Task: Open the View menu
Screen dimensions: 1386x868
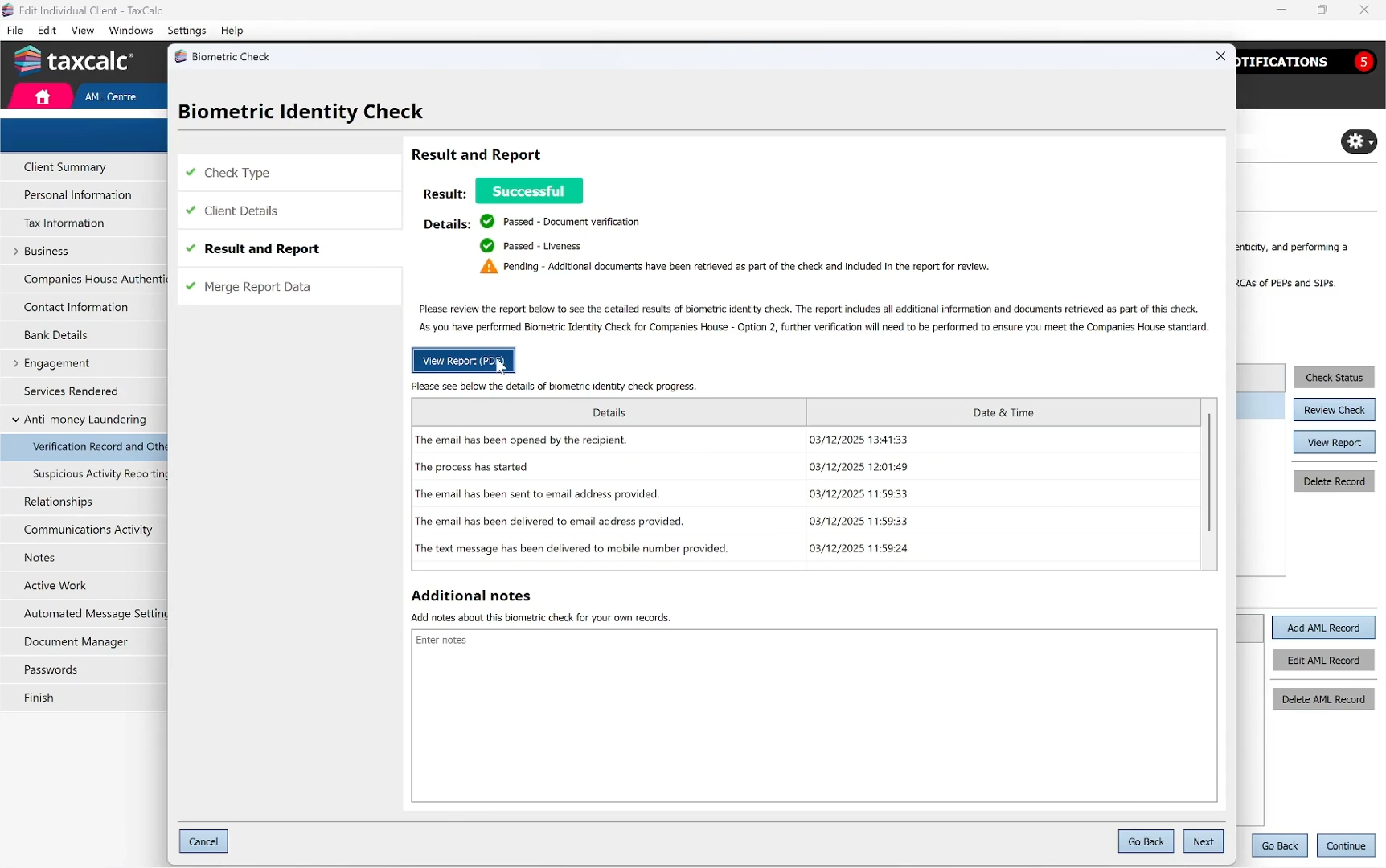Action: coord(83,31)
